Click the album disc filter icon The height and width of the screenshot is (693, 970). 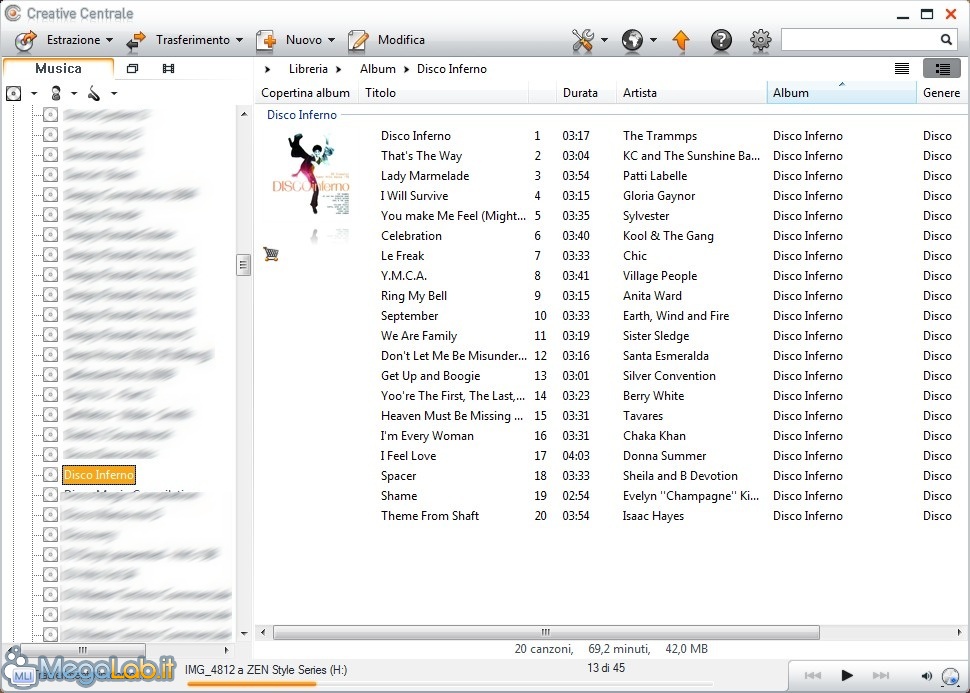[x=14, y=93]
